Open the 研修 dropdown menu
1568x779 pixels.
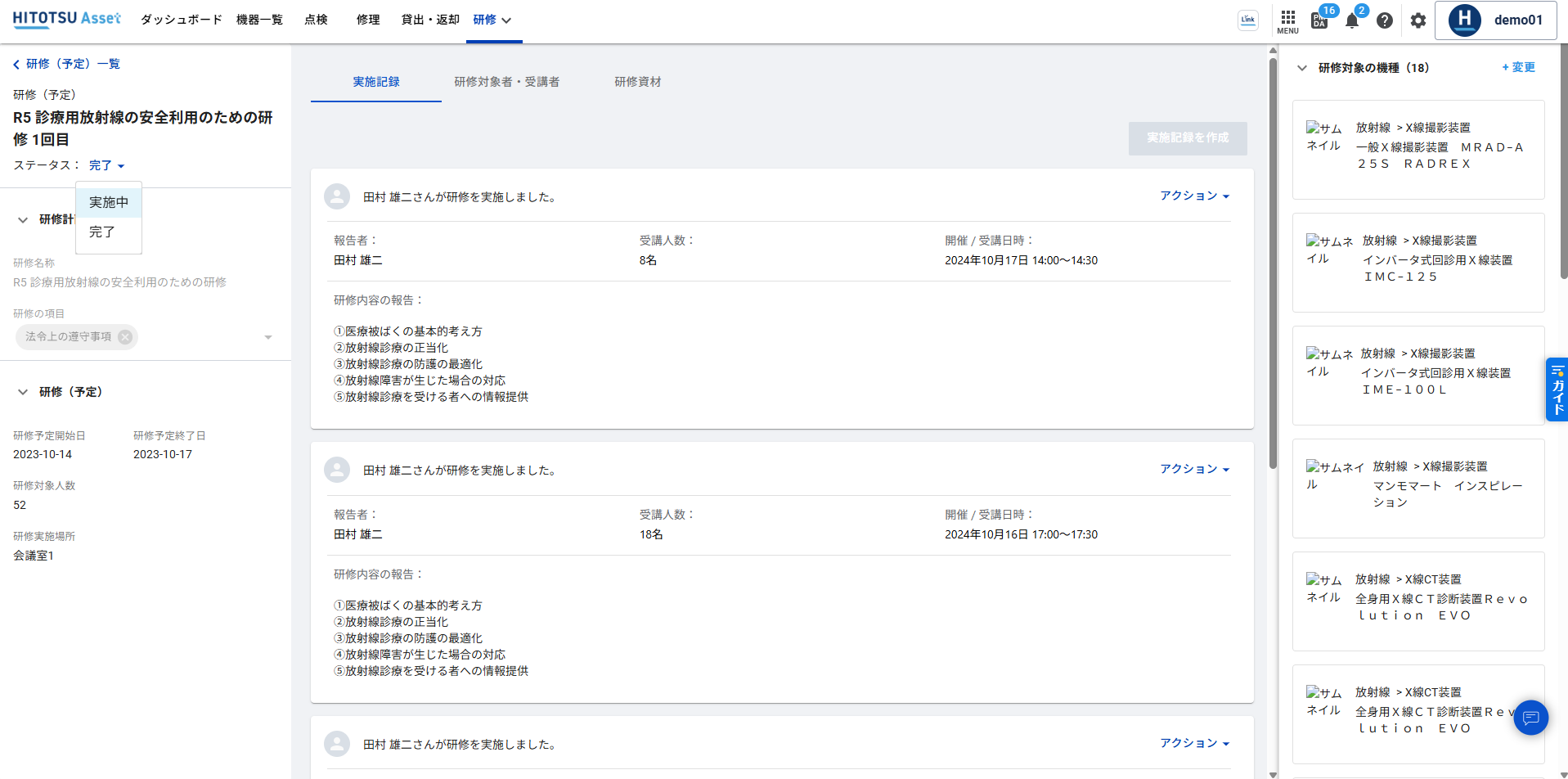(x=492, y=20)
